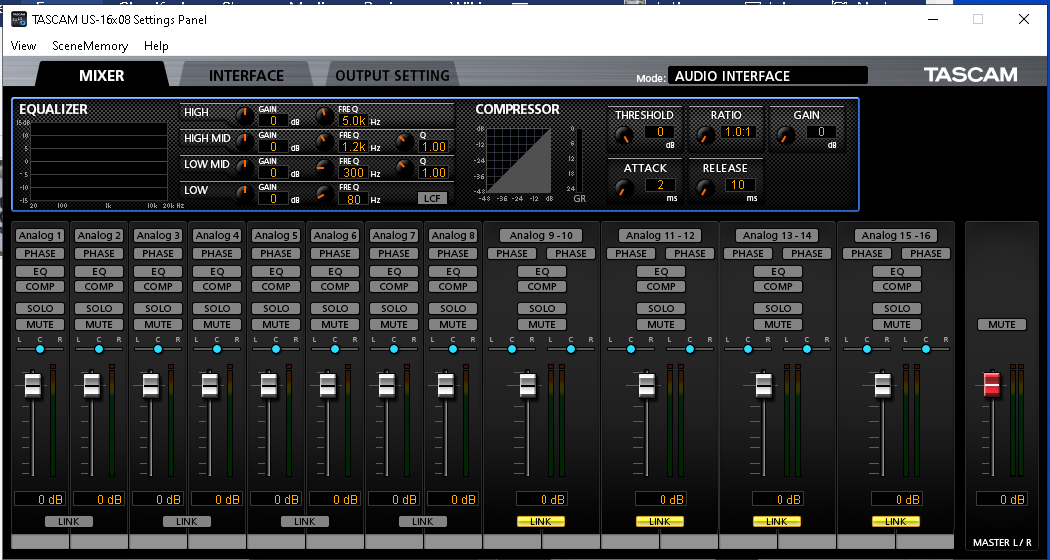Enable COMP on Analog 15 - 16
The image size is (1050, 560).
pos(897,286)
